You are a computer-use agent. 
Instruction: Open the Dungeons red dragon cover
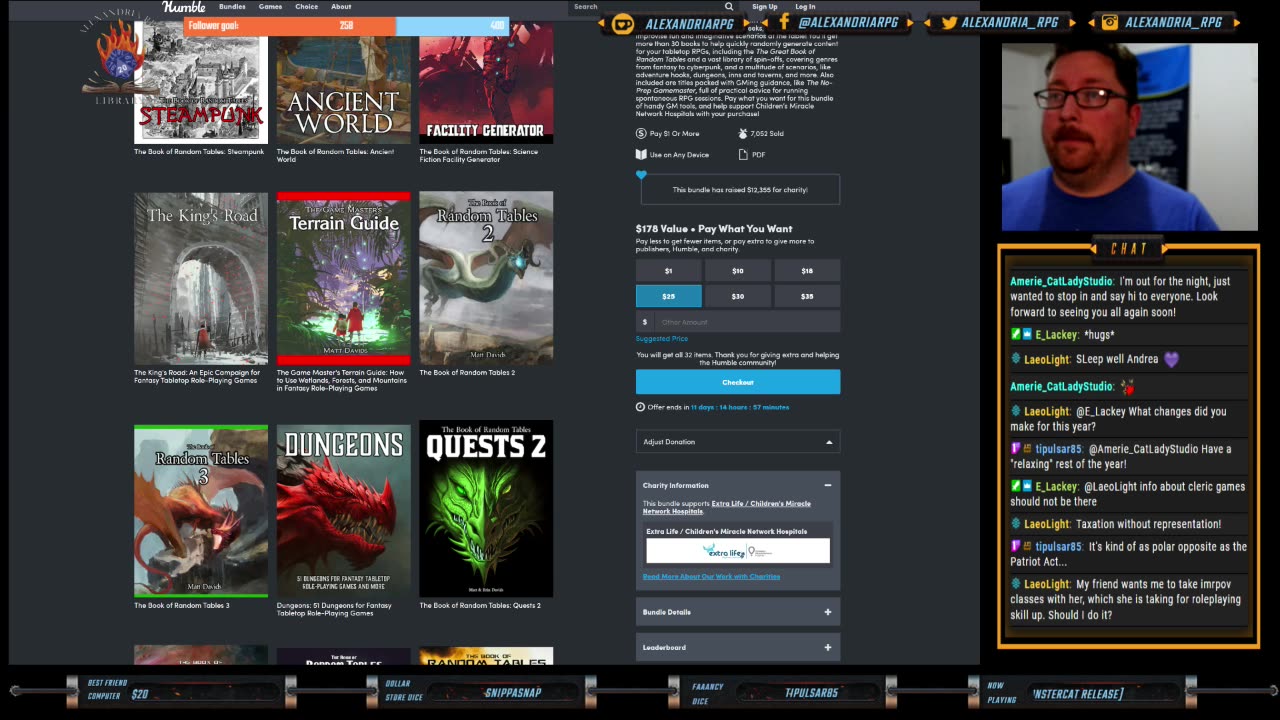(x=343, y=511)
